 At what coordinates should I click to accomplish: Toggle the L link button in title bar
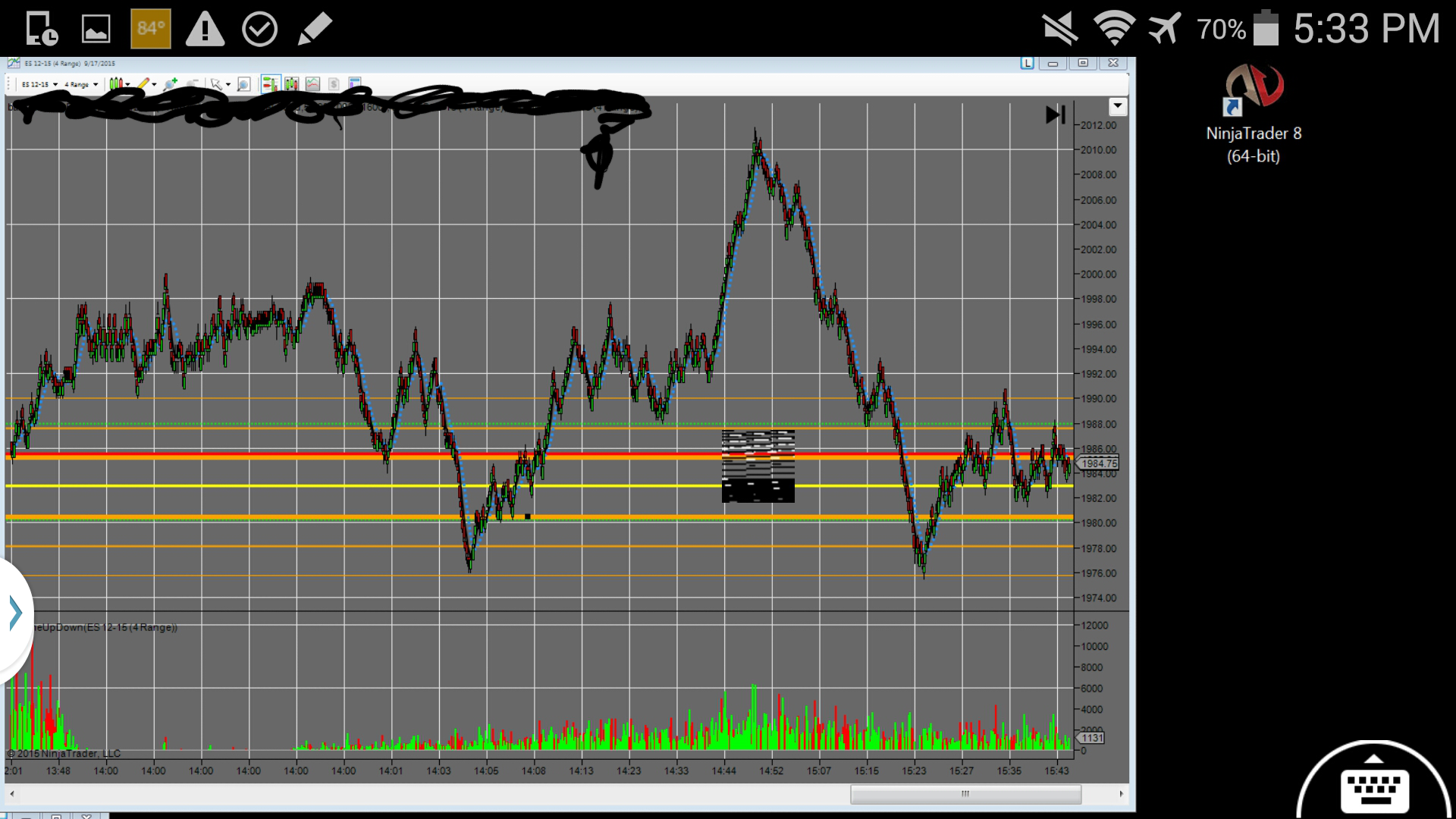point(1027,63)
